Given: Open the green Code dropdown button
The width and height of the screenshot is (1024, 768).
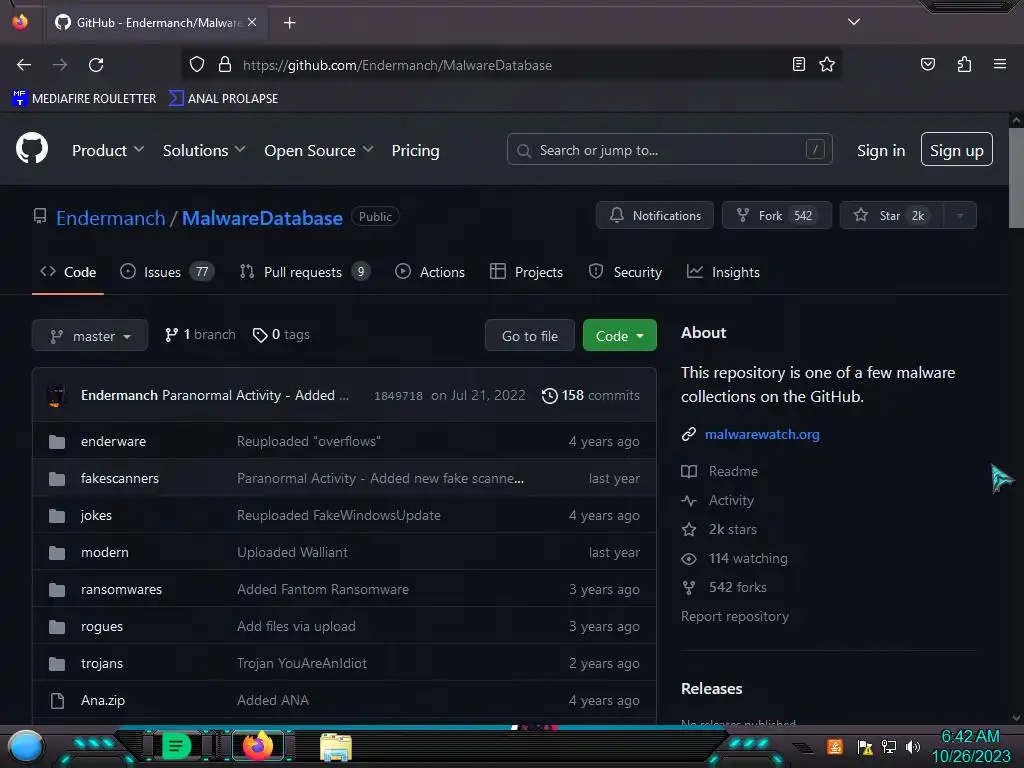Looking at the screenshot, I should [x=619, y=336].
